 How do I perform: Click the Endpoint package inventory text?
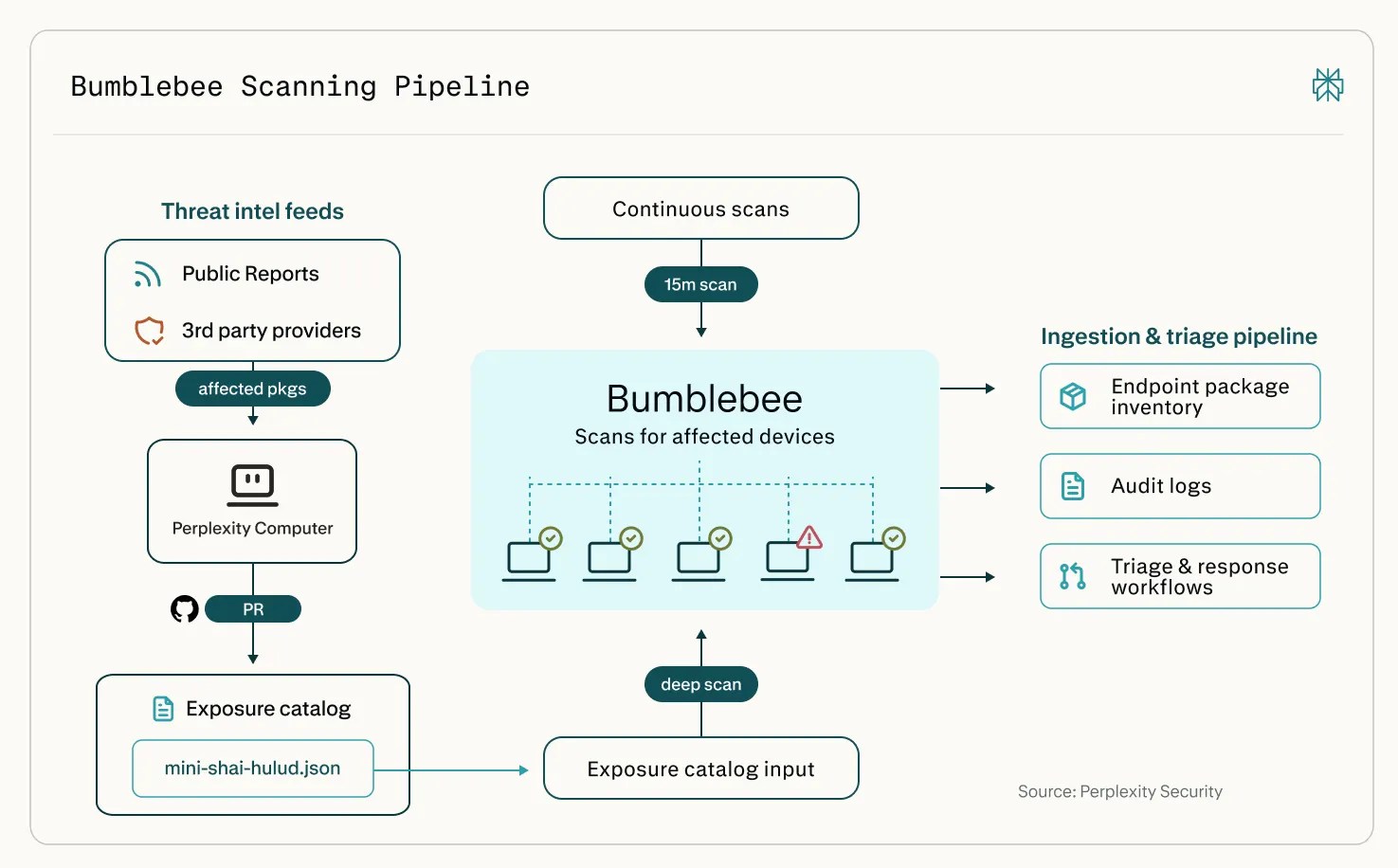(x=1200, y=397)
